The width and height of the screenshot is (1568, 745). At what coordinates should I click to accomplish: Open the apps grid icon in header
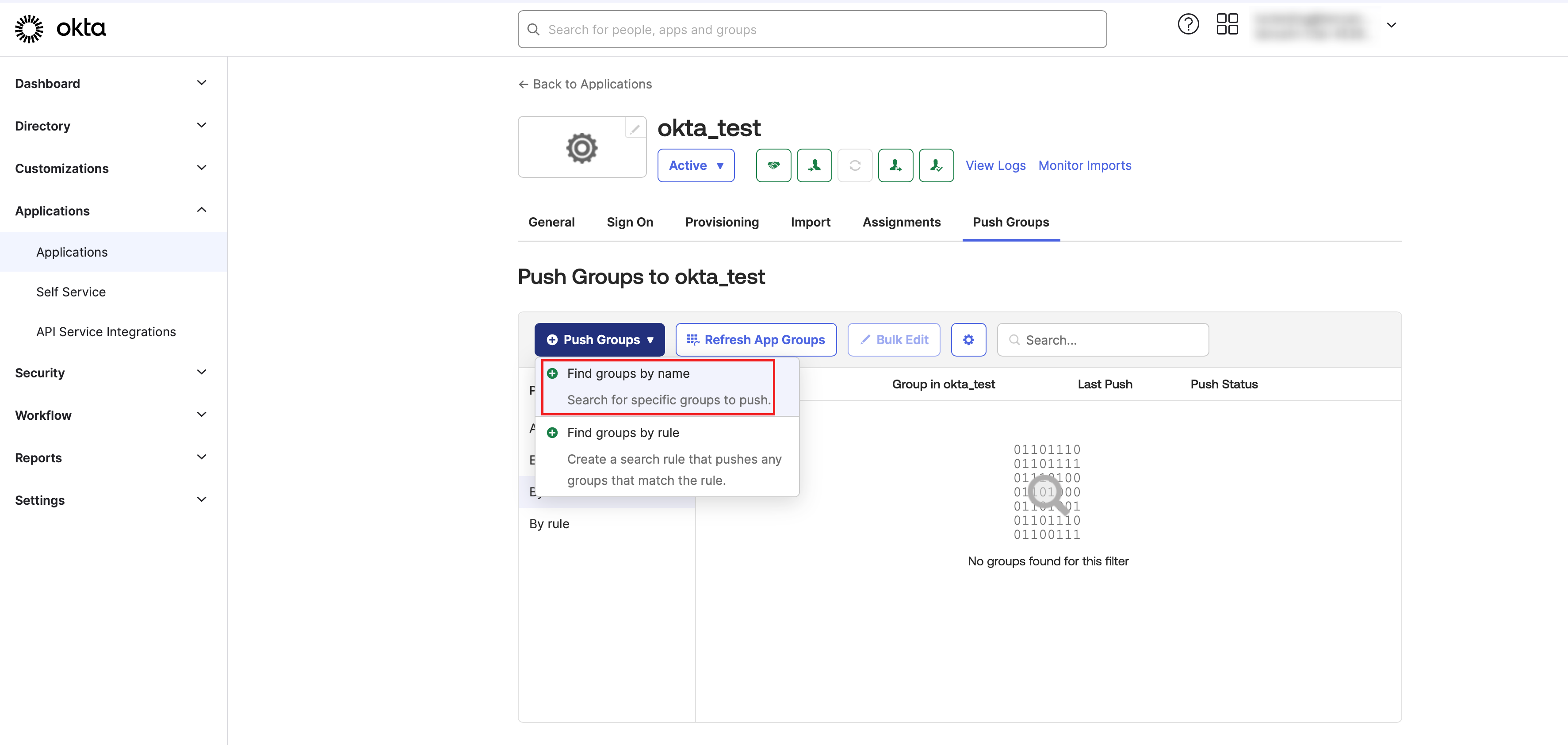point(1227,25)
